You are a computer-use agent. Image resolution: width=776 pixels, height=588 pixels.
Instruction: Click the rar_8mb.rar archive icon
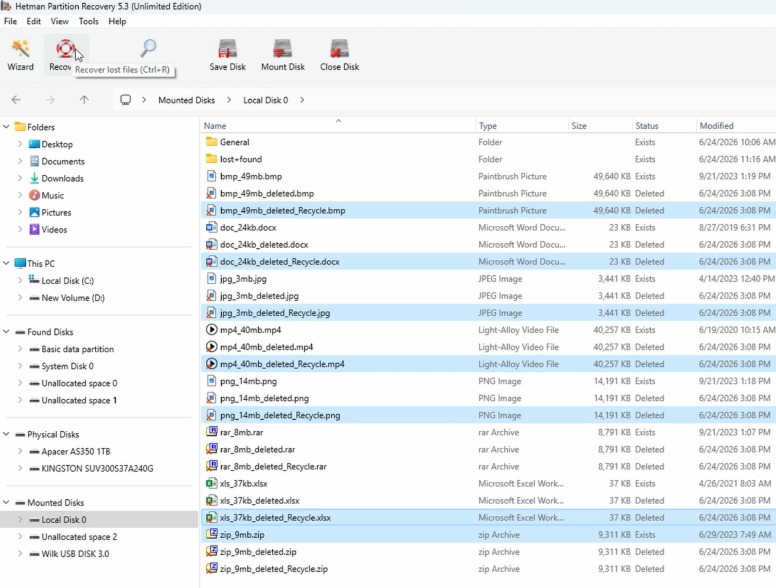click(211, 432)
